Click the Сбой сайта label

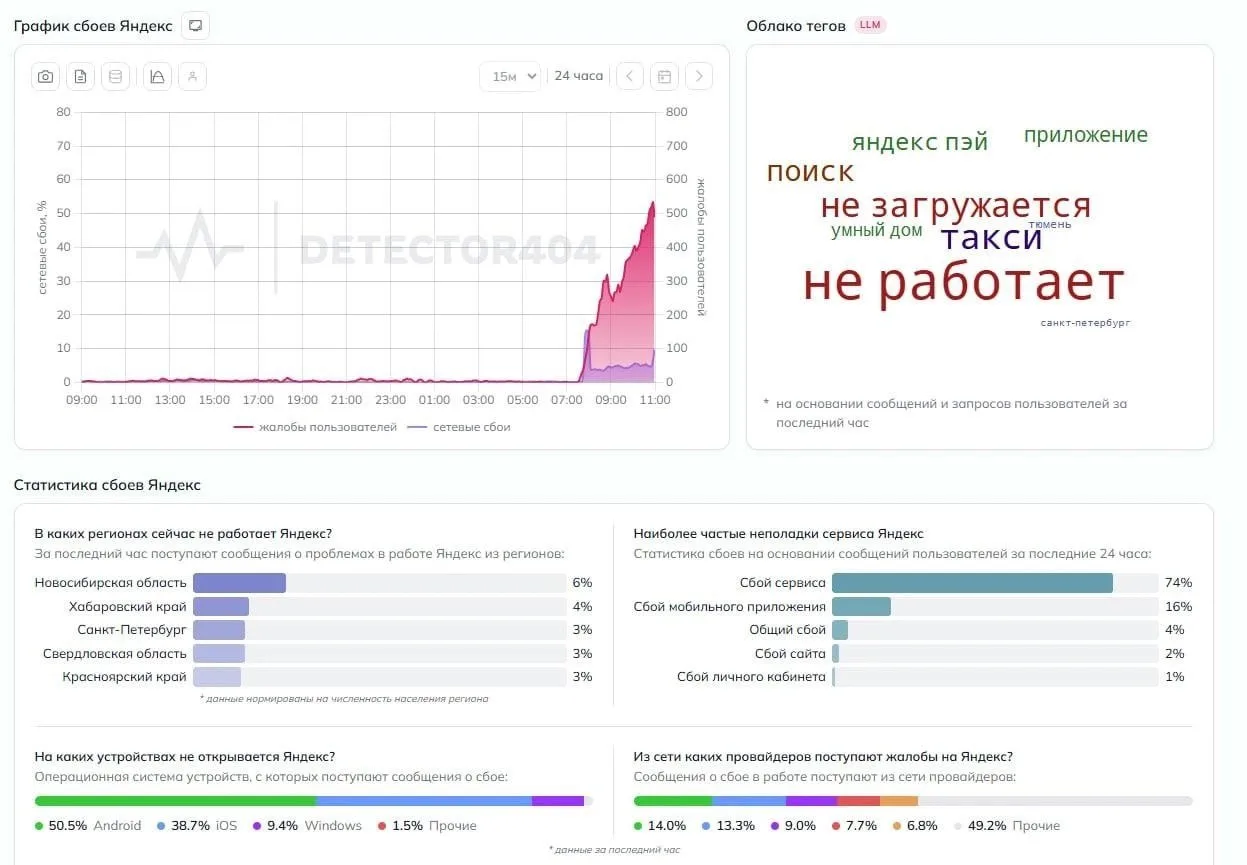[790, 654]
